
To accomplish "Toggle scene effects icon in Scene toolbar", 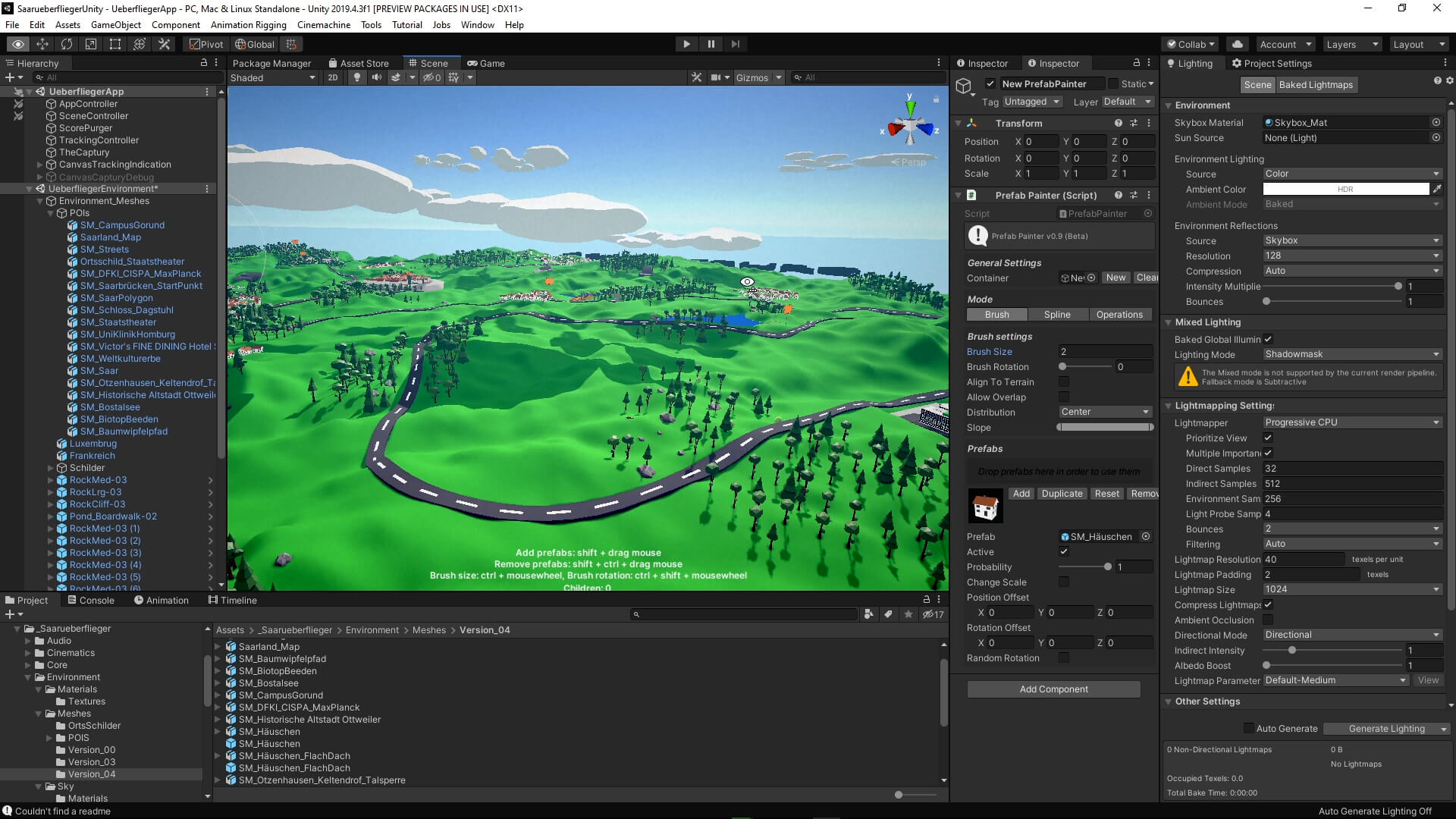I will [x=396, y=77].
